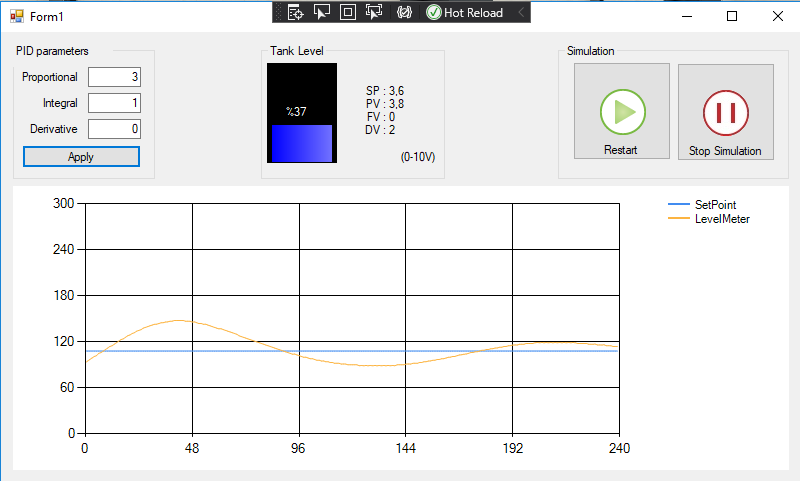Click the 'Integral' label
Image resolution: width=800 pixels, height=481 pixels.
tap(60, 103)
